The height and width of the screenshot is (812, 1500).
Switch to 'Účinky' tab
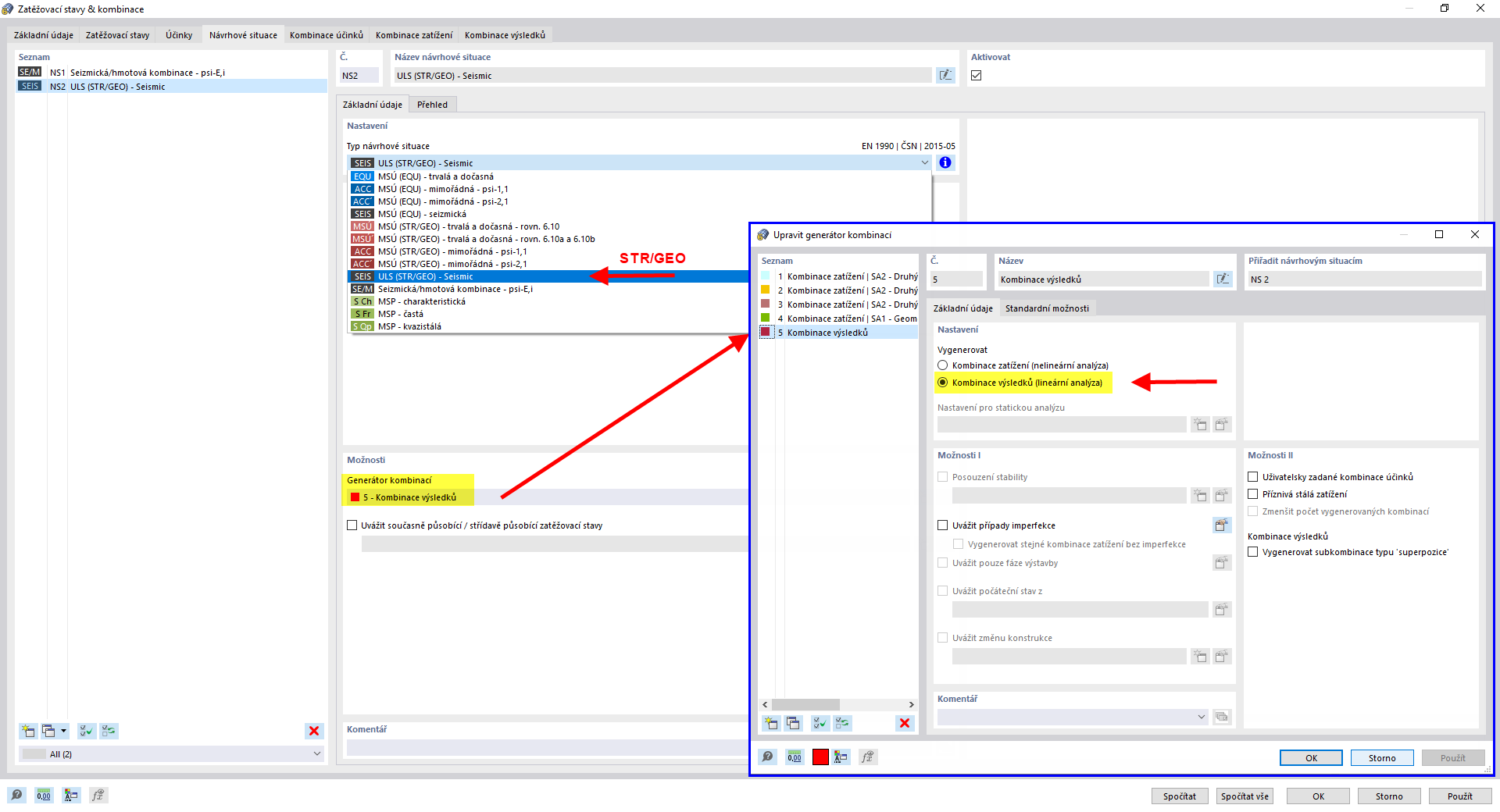point(179,35)
